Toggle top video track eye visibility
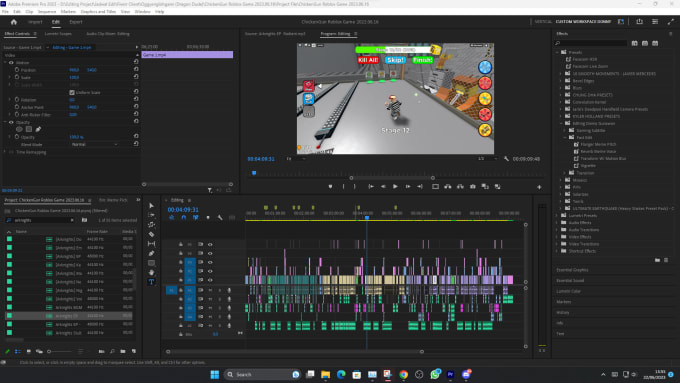 click(x=210, y=244)
